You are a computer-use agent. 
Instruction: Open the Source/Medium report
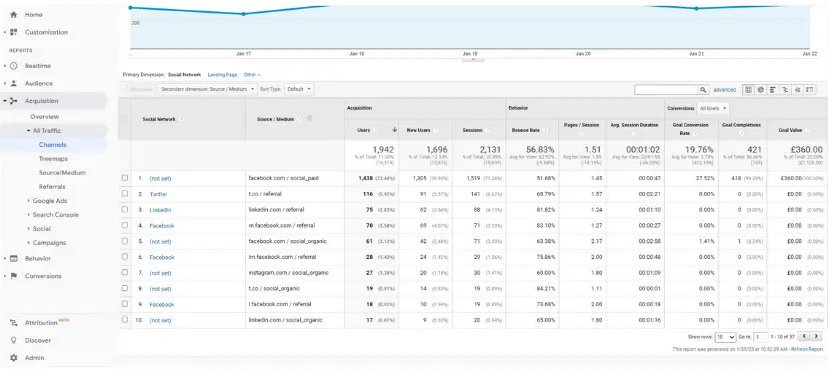click(x=62, y=173)
